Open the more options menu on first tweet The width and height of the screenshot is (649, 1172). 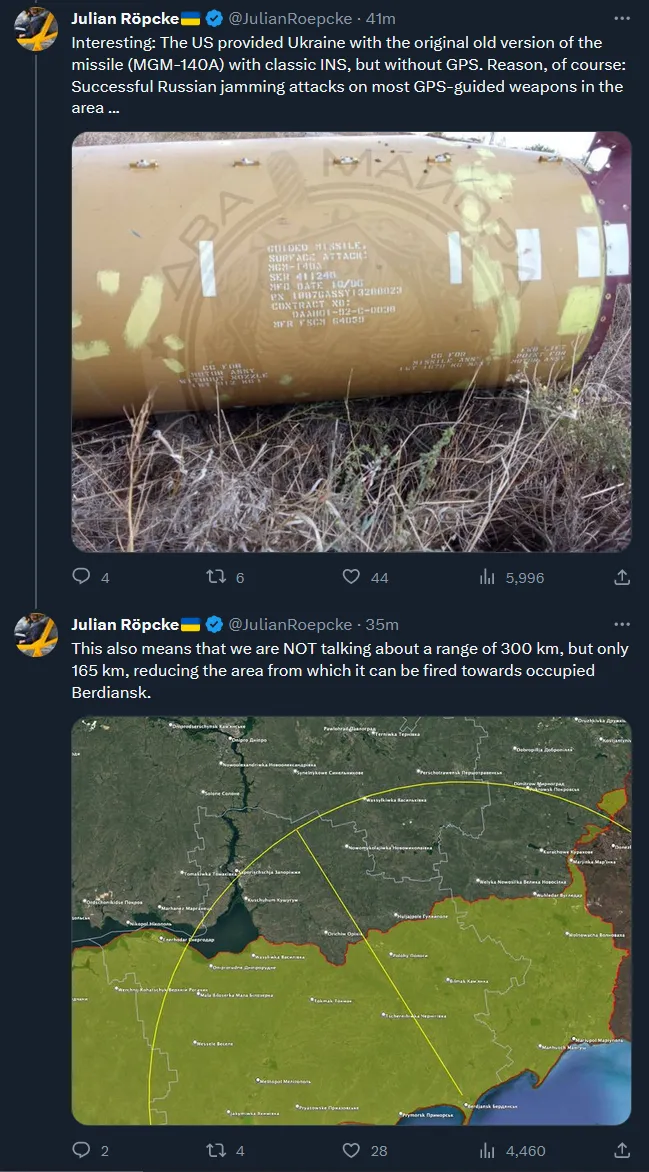(x=621, y=19)
